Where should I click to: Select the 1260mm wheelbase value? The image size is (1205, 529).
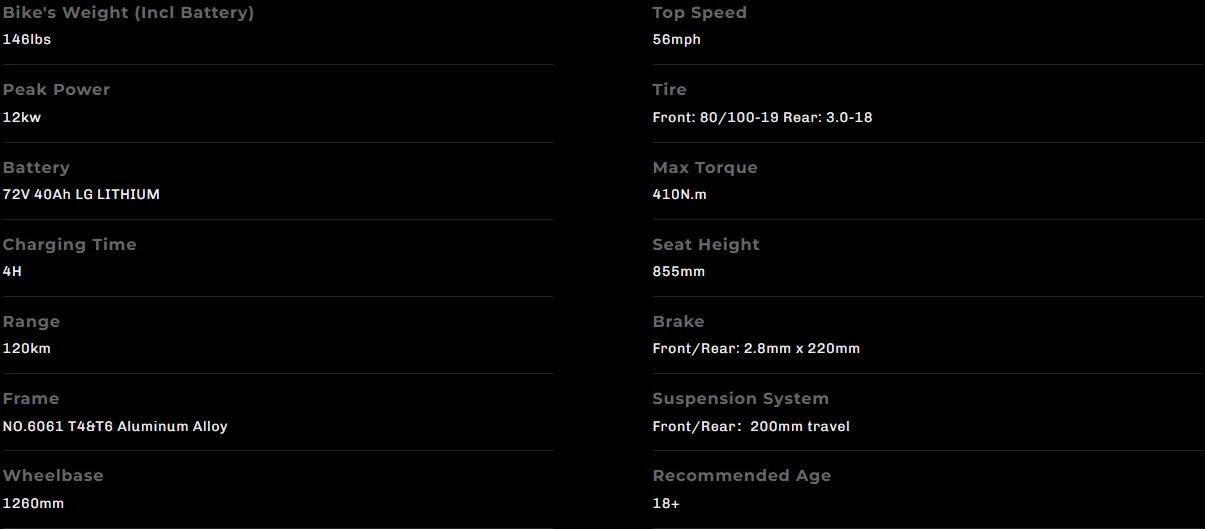[x=34, y=503]
